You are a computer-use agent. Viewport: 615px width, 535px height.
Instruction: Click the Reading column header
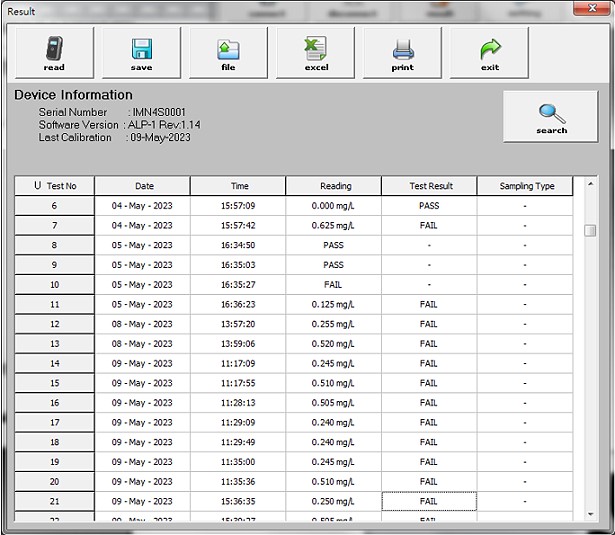click(334, 186)
